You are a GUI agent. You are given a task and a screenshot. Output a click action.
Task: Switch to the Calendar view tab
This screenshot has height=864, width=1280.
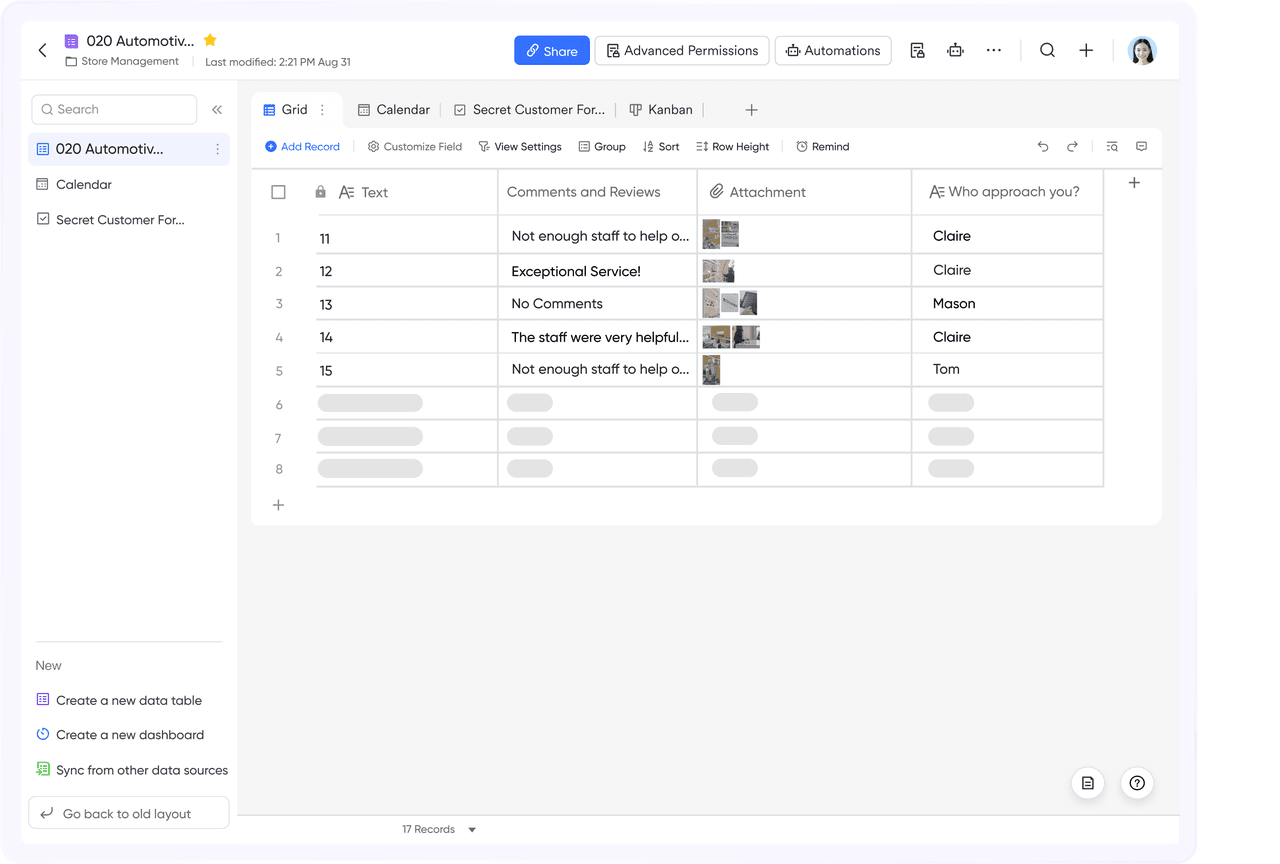point(394,110)
